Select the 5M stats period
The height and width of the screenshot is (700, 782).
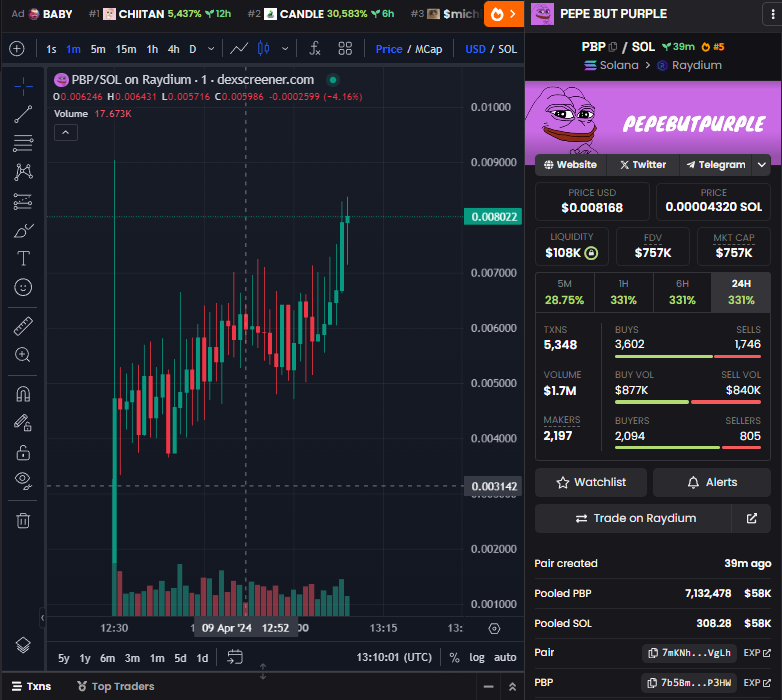tap(565, 292)
